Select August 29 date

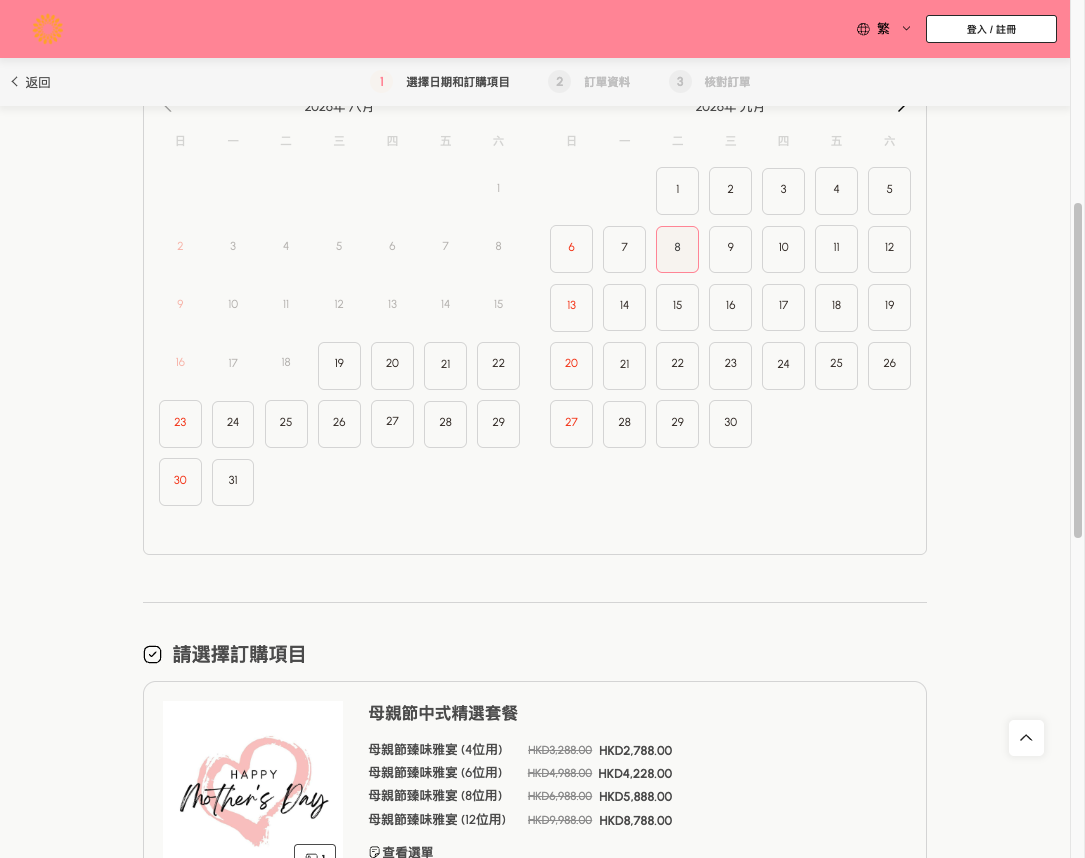498,423
